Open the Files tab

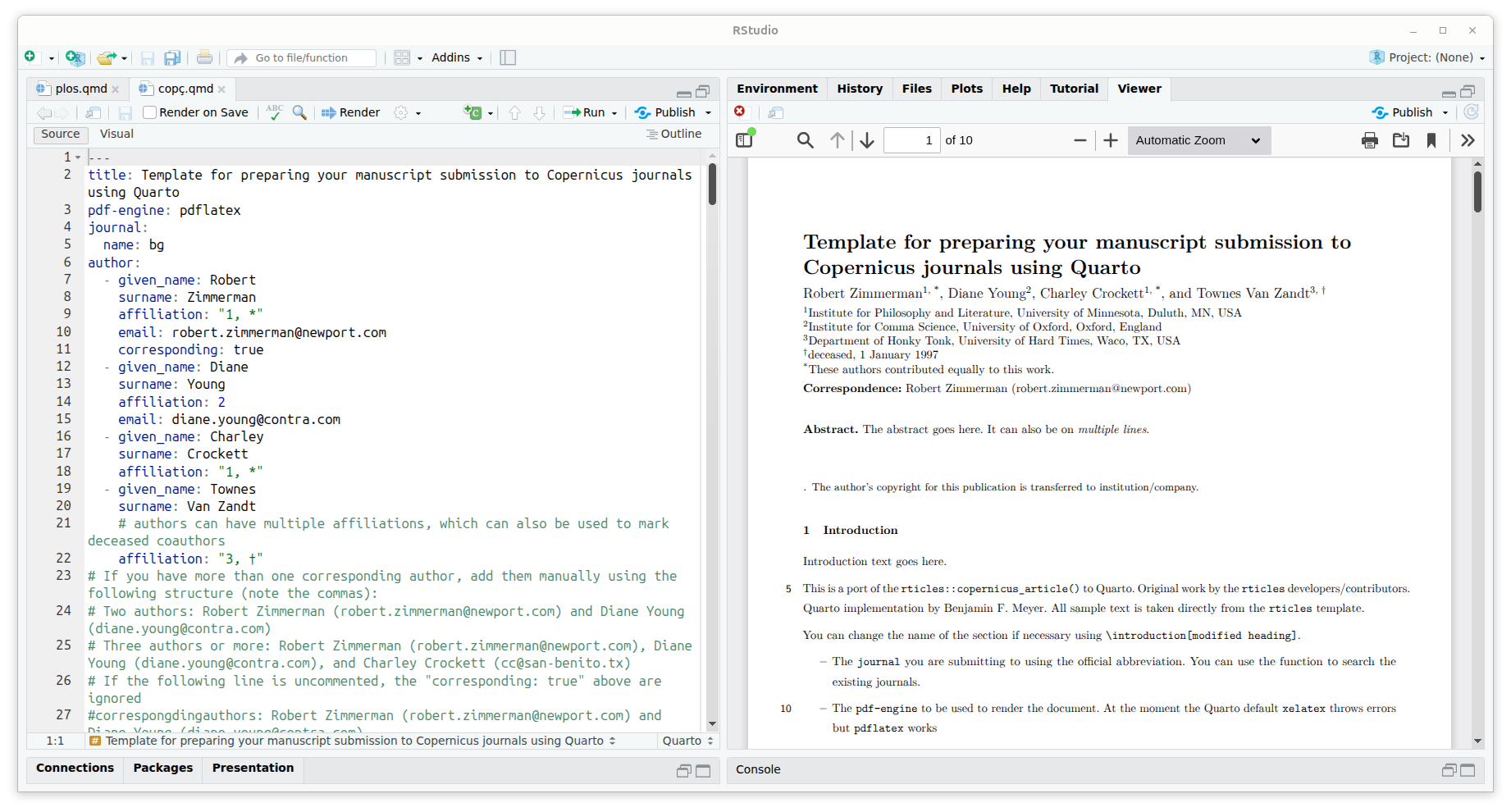[x=916, y=89]
